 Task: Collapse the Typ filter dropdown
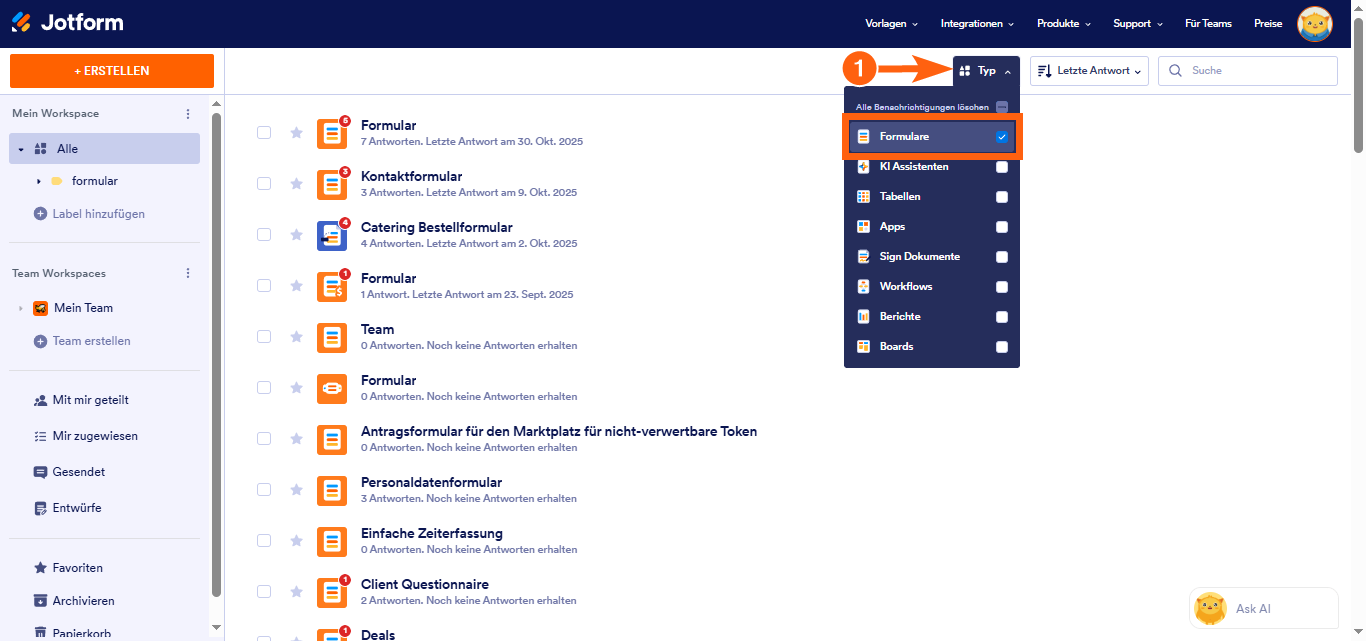tap(986, 71)
